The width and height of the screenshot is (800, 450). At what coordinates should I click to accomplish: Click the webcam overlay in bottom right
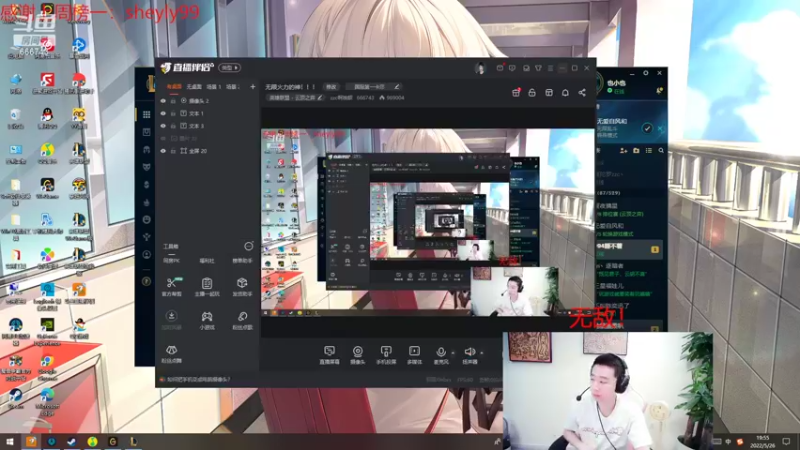(607, 391)
